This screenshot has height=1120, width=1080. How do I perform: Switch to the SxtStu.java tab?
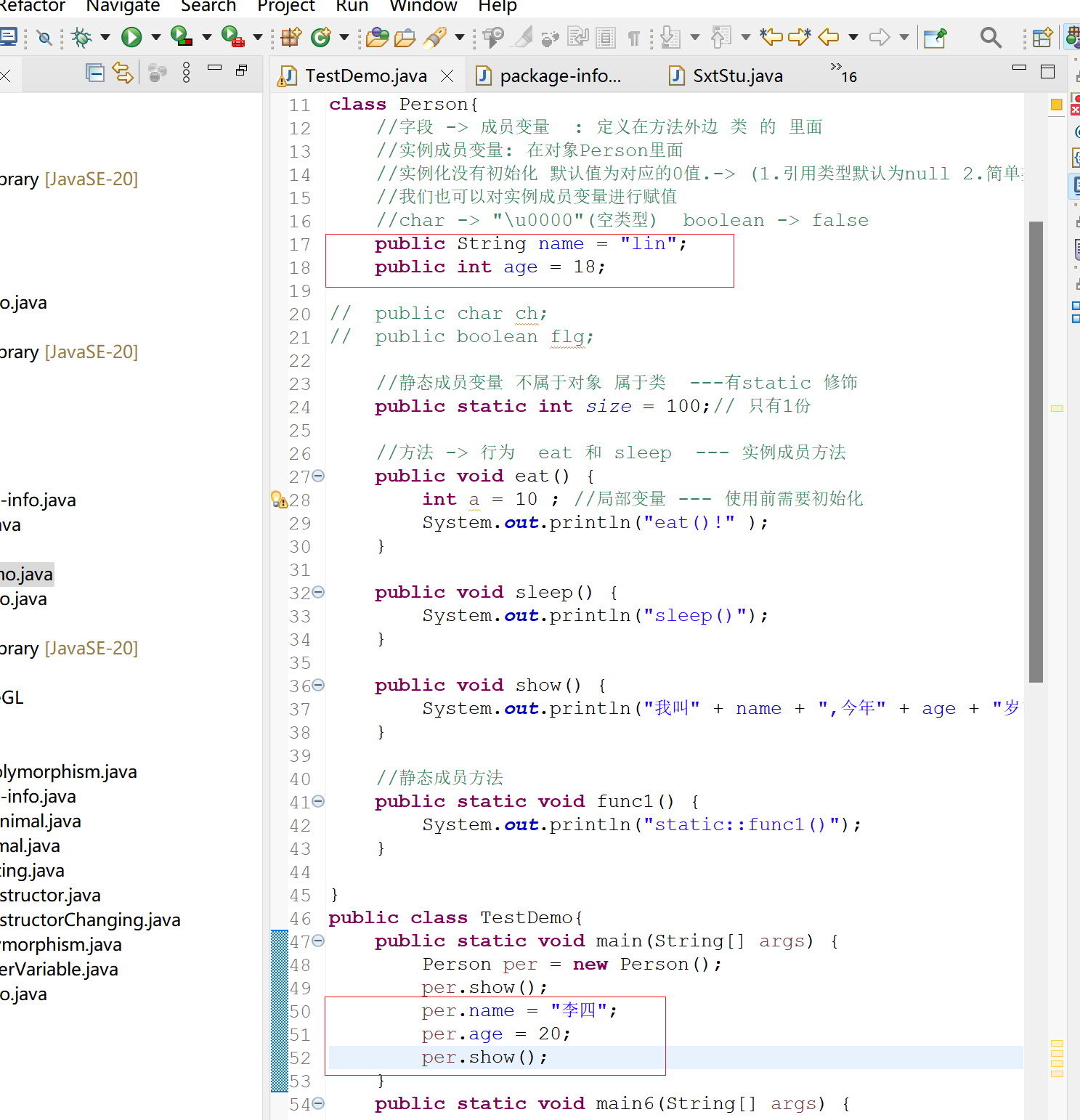point(736,76)
